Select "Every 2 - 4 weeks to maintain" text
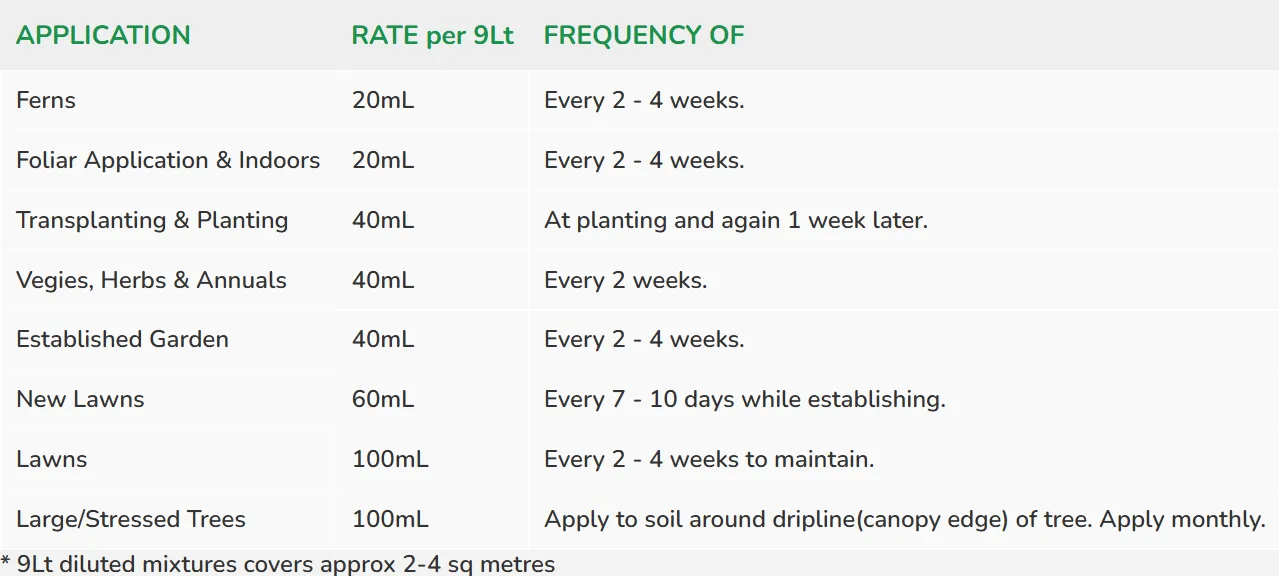The width and height of the screenshot is (1279, 576). pyautogui.click(x=709, y=460)
